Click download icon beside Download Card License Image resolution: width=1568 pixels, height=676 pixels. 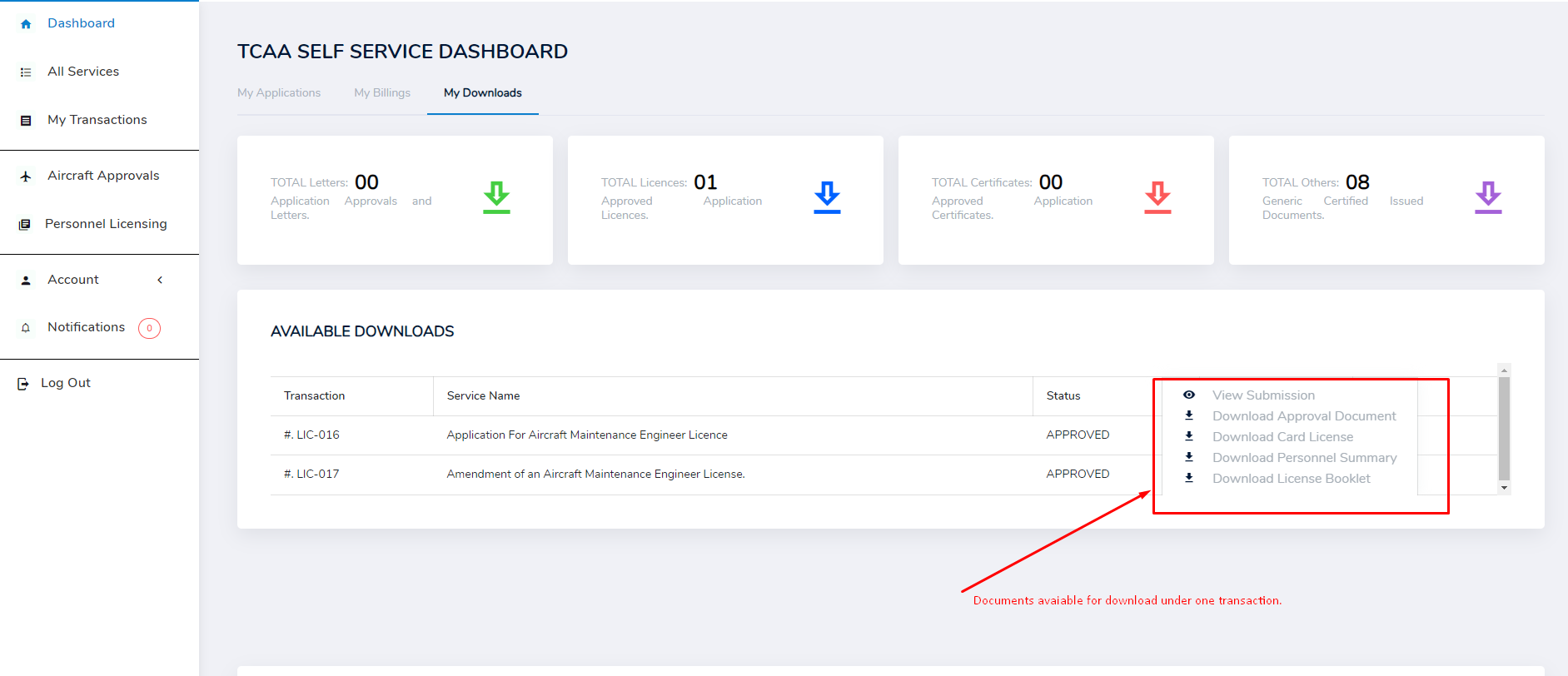pyautogui.click(x=1189, y=436)
